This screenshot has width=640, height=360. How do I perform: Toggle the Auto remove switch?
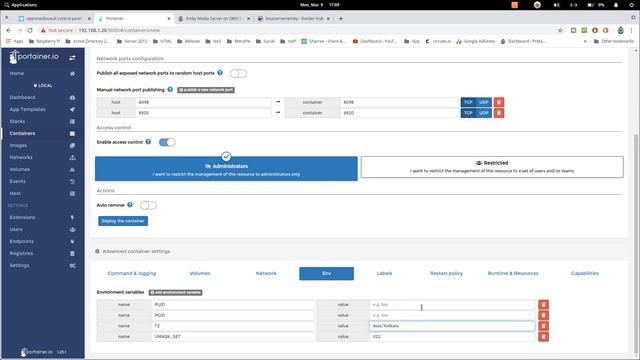click(x=148, y=205)
